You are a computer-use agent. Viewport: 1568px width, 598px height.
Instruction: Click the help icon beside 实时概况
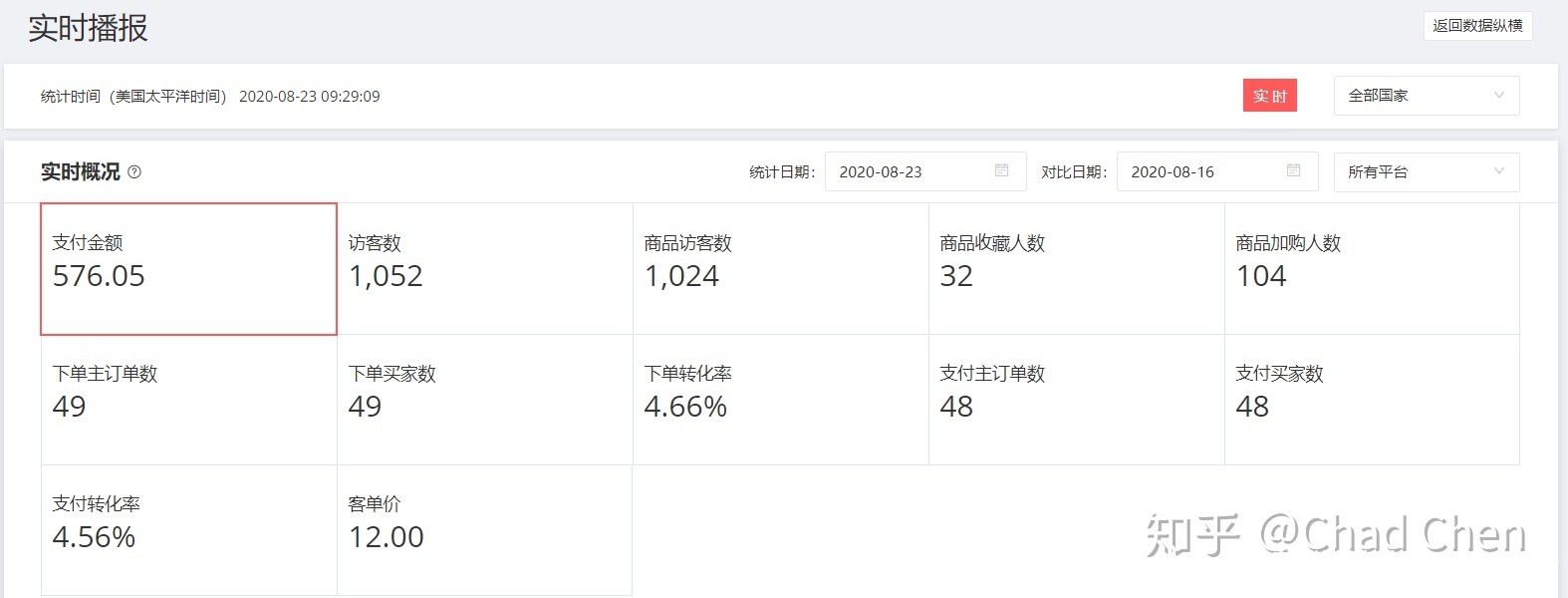134,172
